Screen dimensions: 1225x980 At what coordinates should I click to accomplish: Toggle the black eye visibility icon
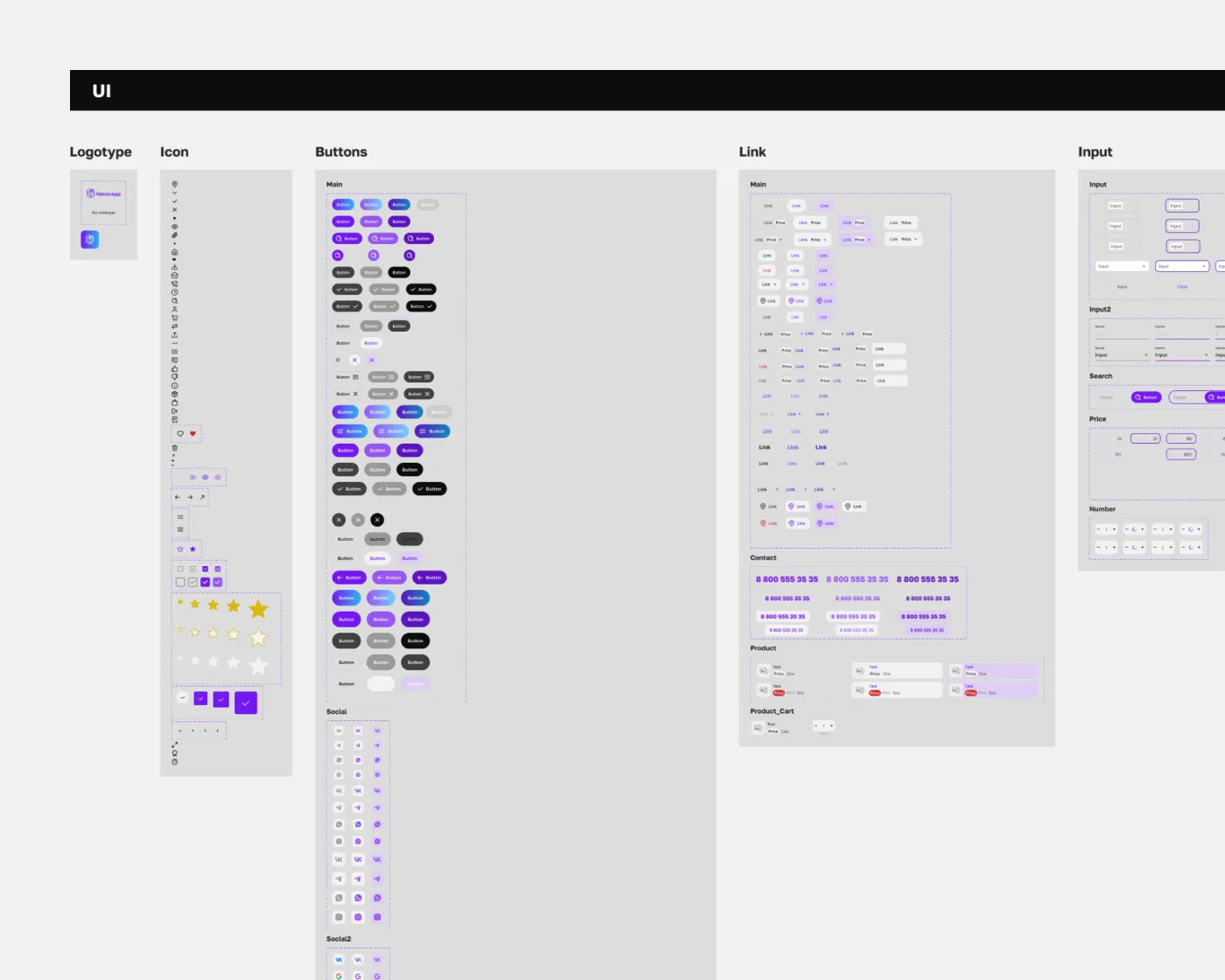point(175,227)
